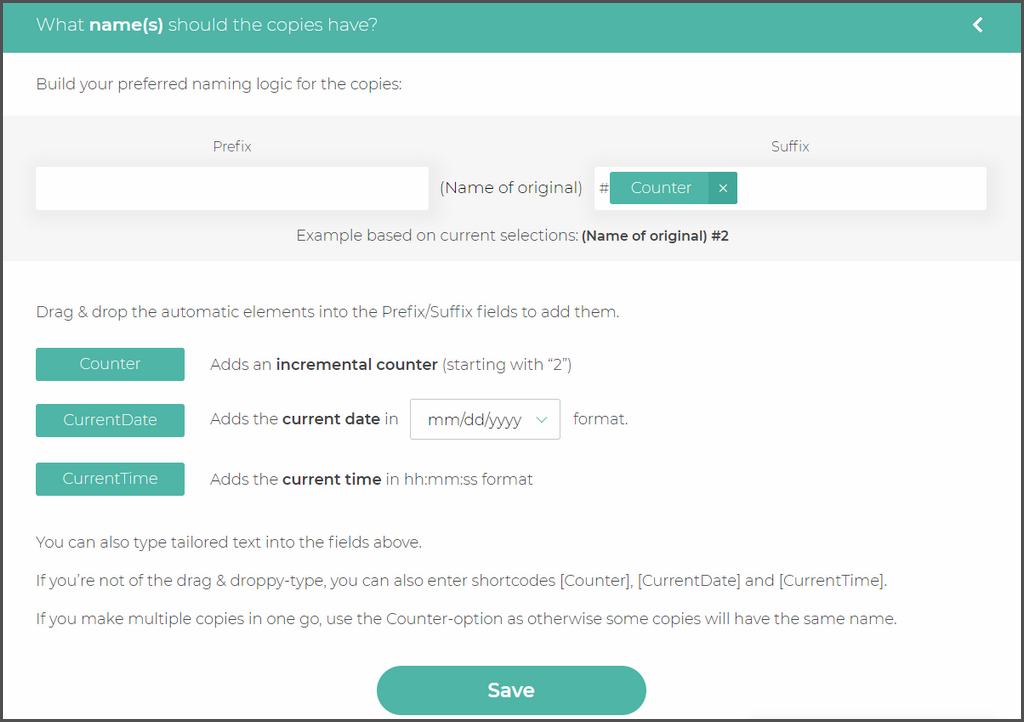Click the "incremental counter" description text
1024x722 pixels.
(357, 365)
